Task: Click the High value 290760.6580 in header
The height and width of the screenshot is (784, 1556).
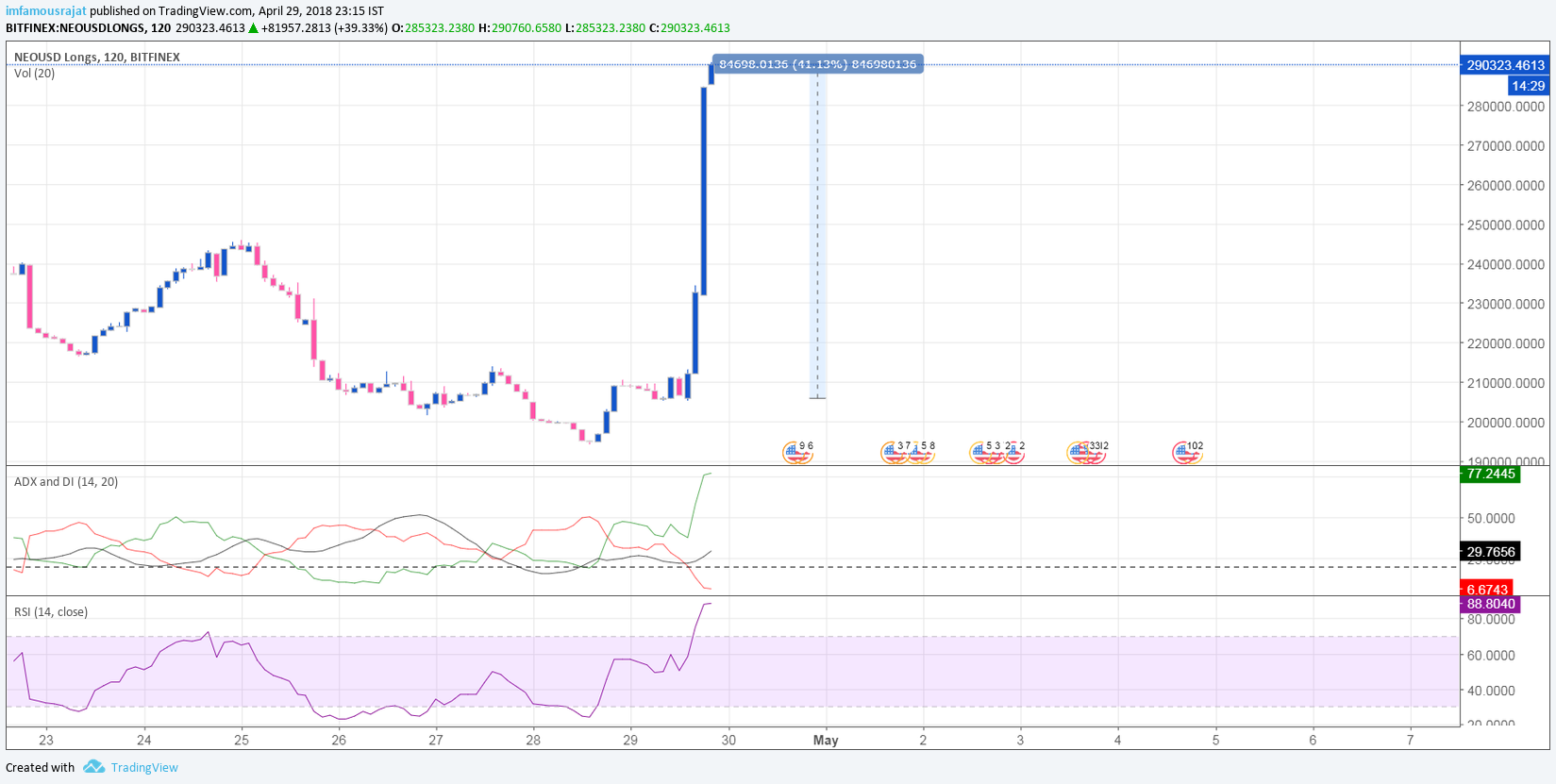Action: pos(527,28)
